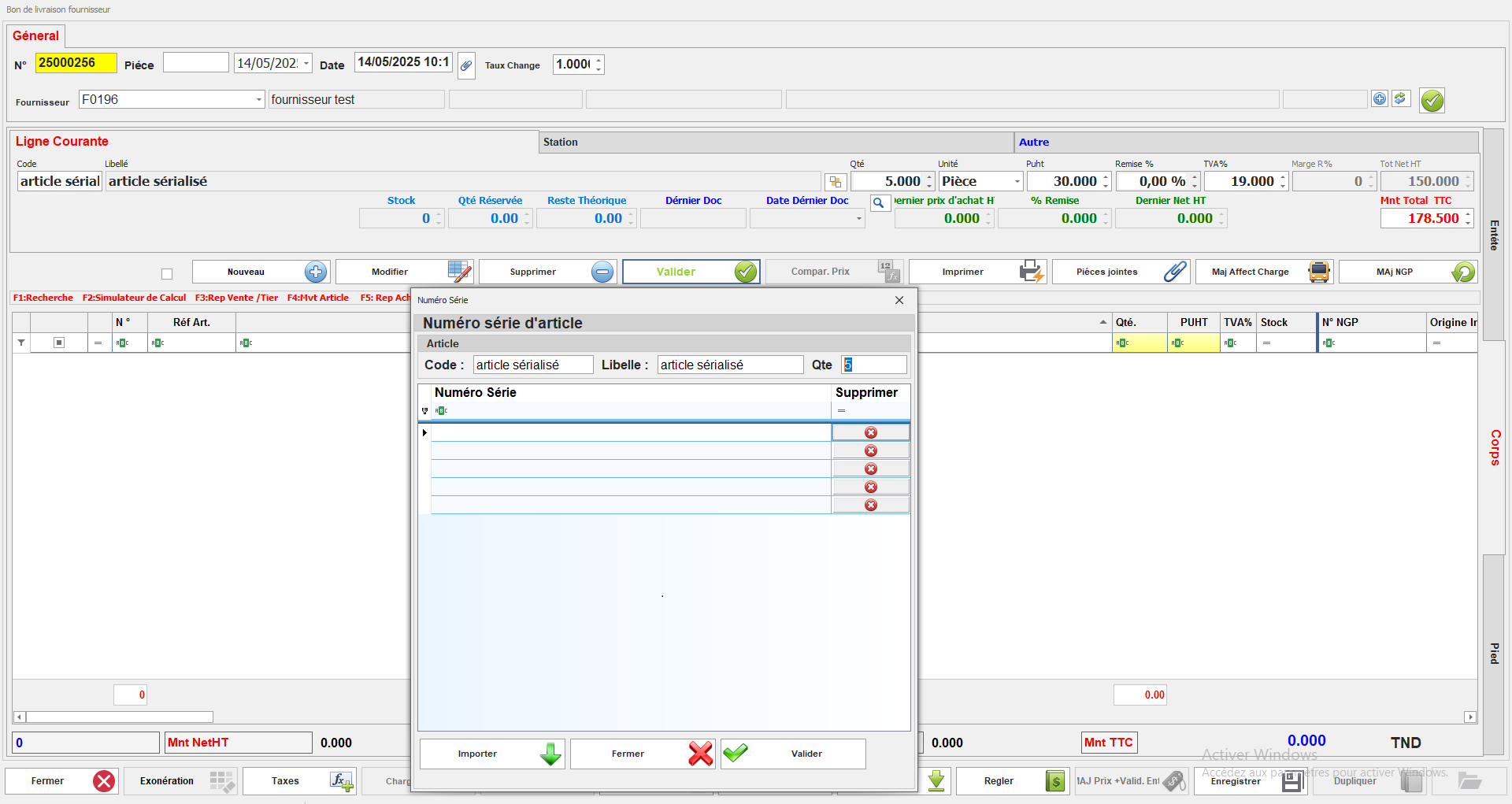This screenshot has height=804, width=1512.
Task: Toggle the select-all checkbox in grid filter row
Action: pos(59,343)
